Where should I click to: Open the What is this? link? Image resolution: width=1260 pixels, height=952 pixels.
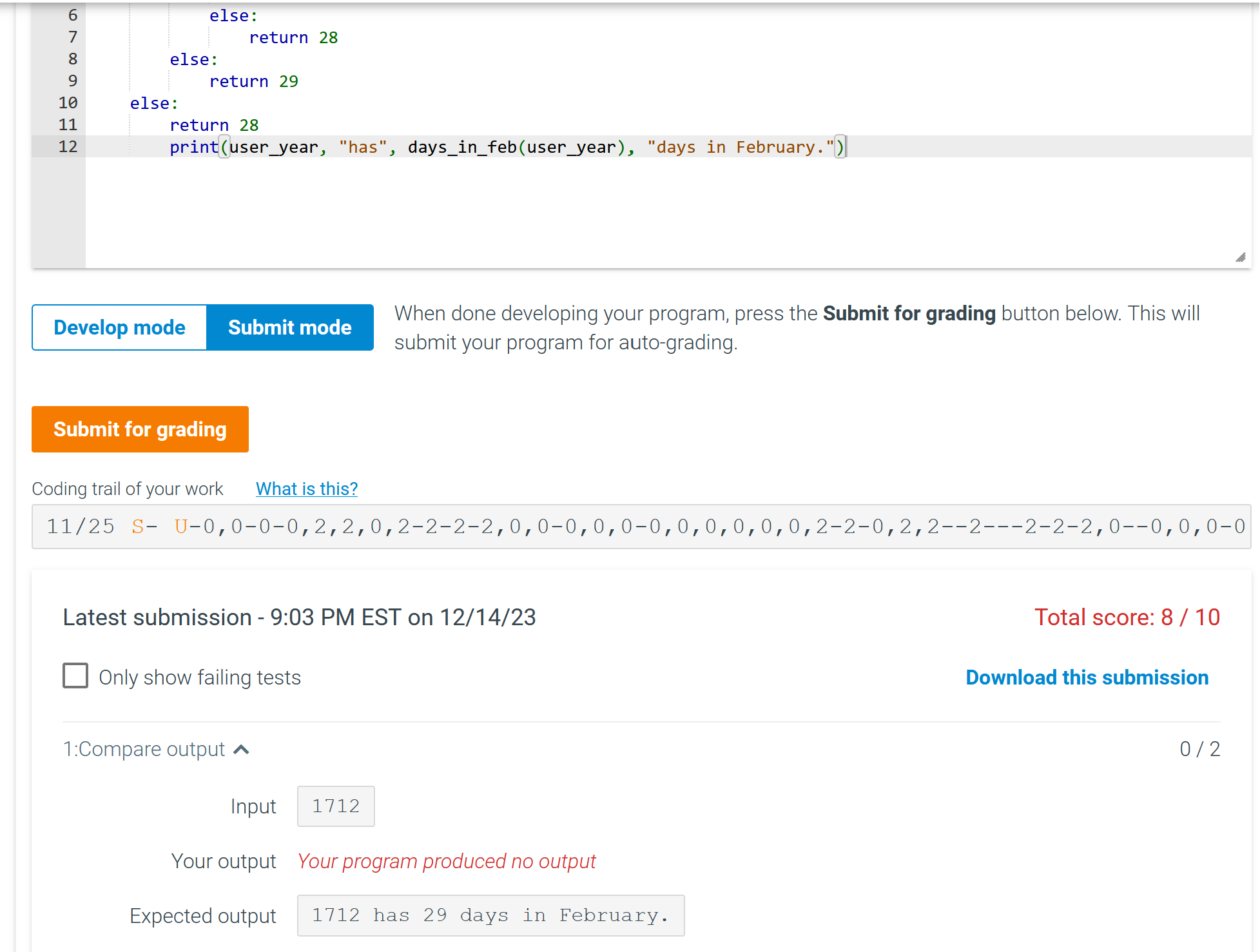(307, 489)
